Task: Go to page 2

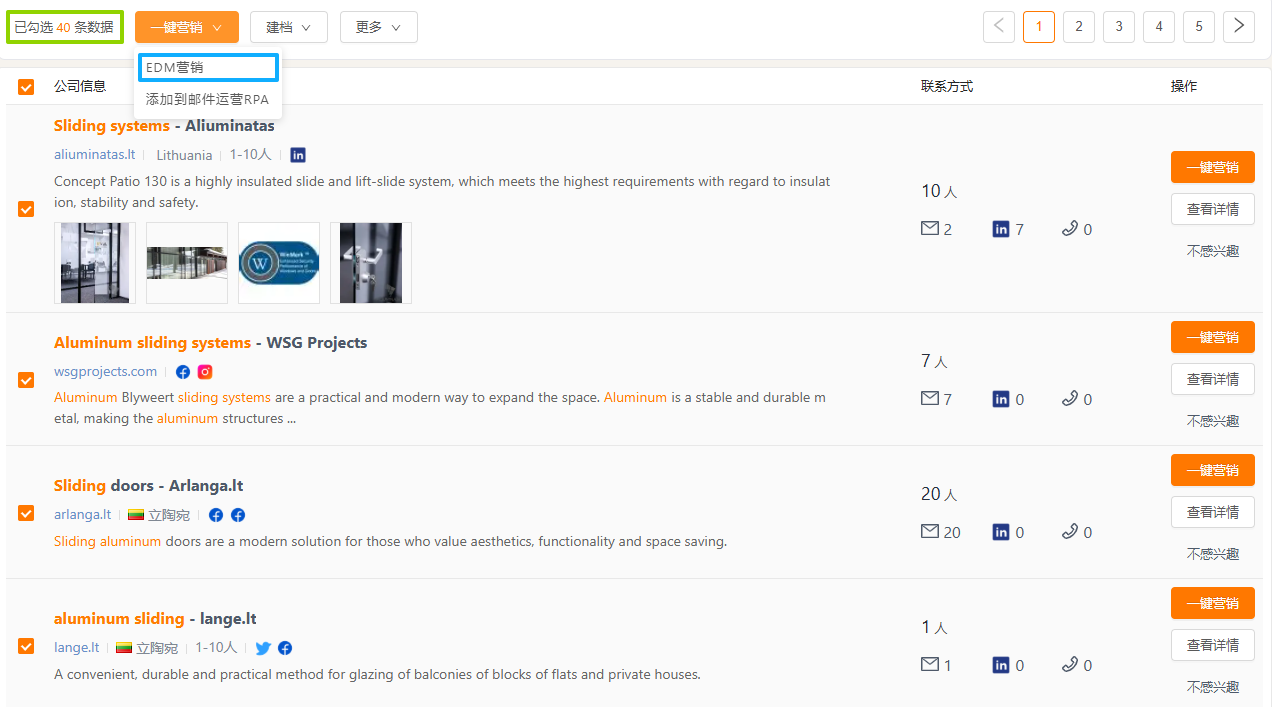Action: coord(1079,27)
